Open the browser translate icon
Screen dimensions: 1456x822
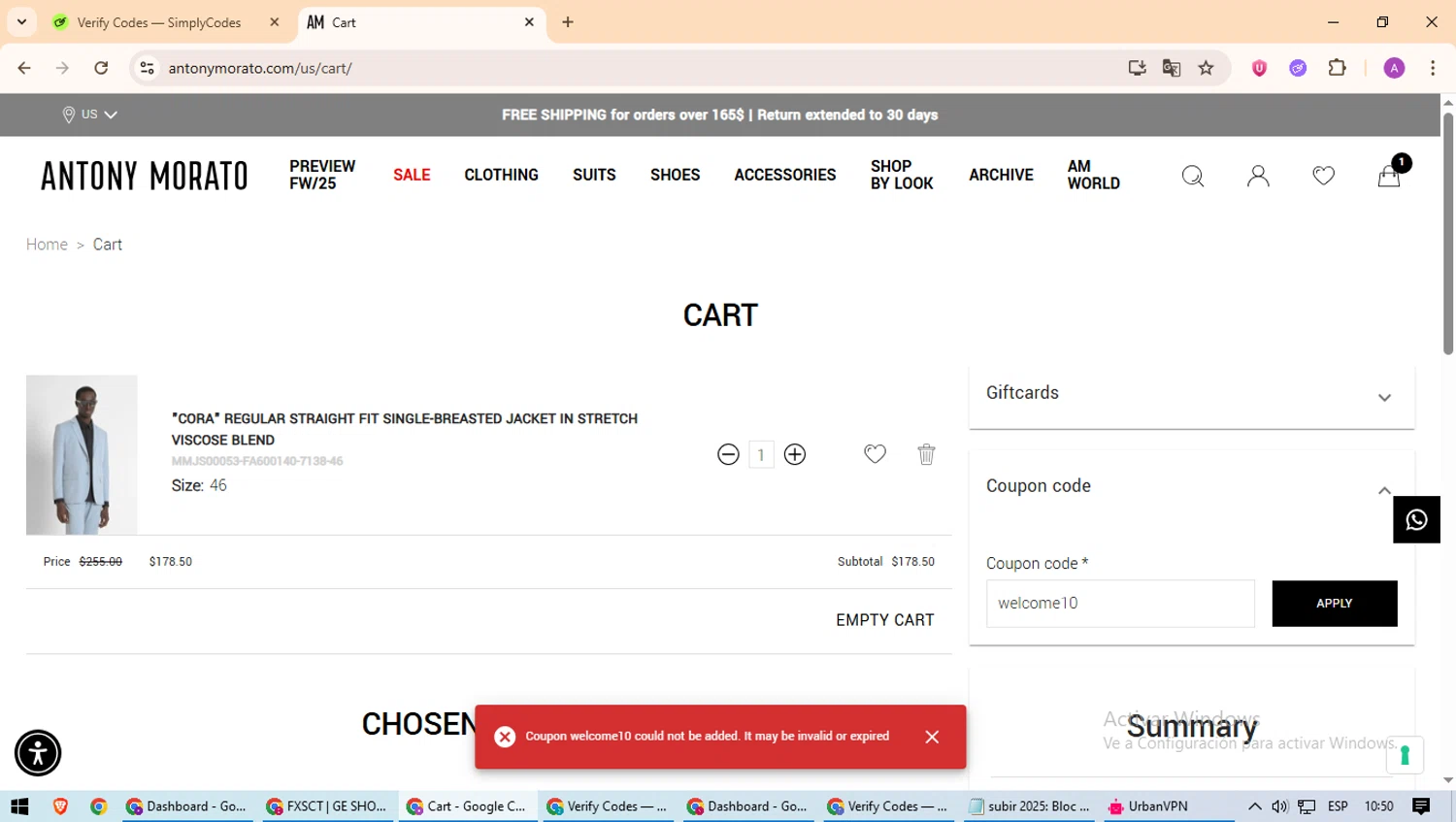1172,68
